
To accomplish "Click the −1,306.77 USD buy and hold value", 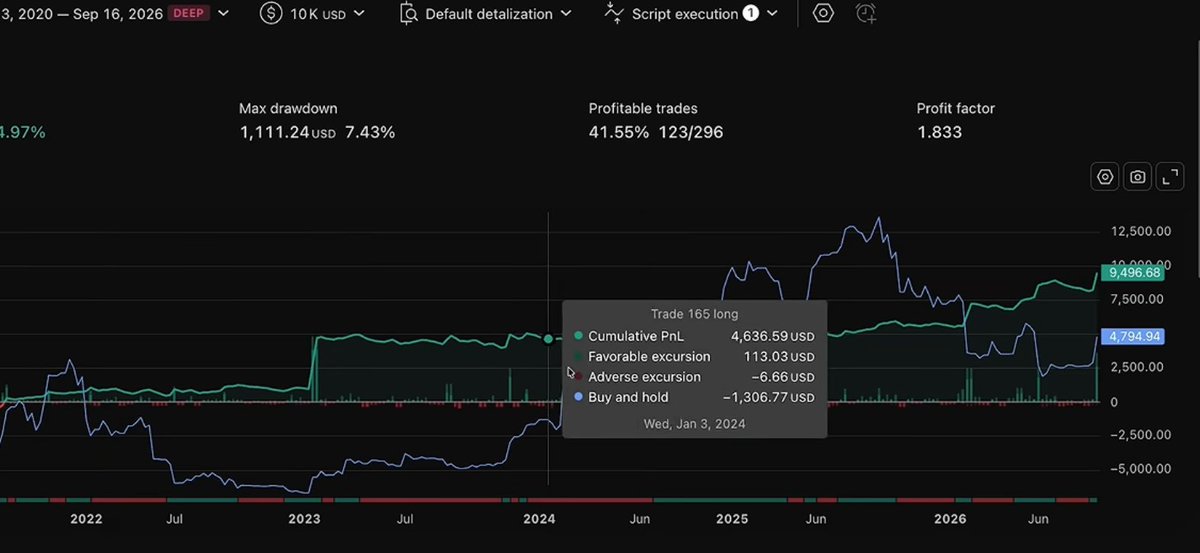I will tap(768, 397).
